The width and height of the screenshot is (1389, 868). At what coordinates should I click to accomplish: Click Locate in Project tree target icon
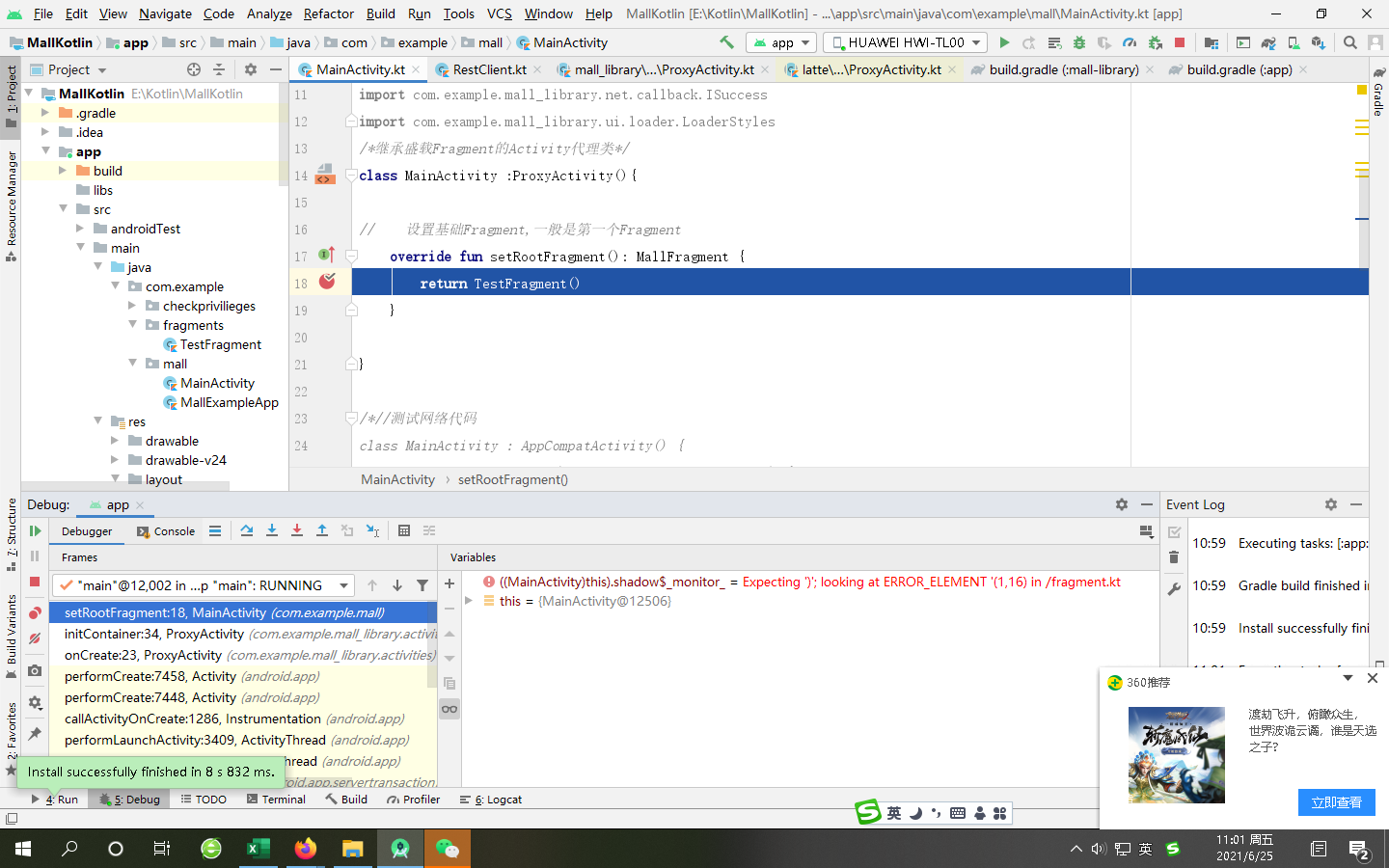[x=194, y=69]
